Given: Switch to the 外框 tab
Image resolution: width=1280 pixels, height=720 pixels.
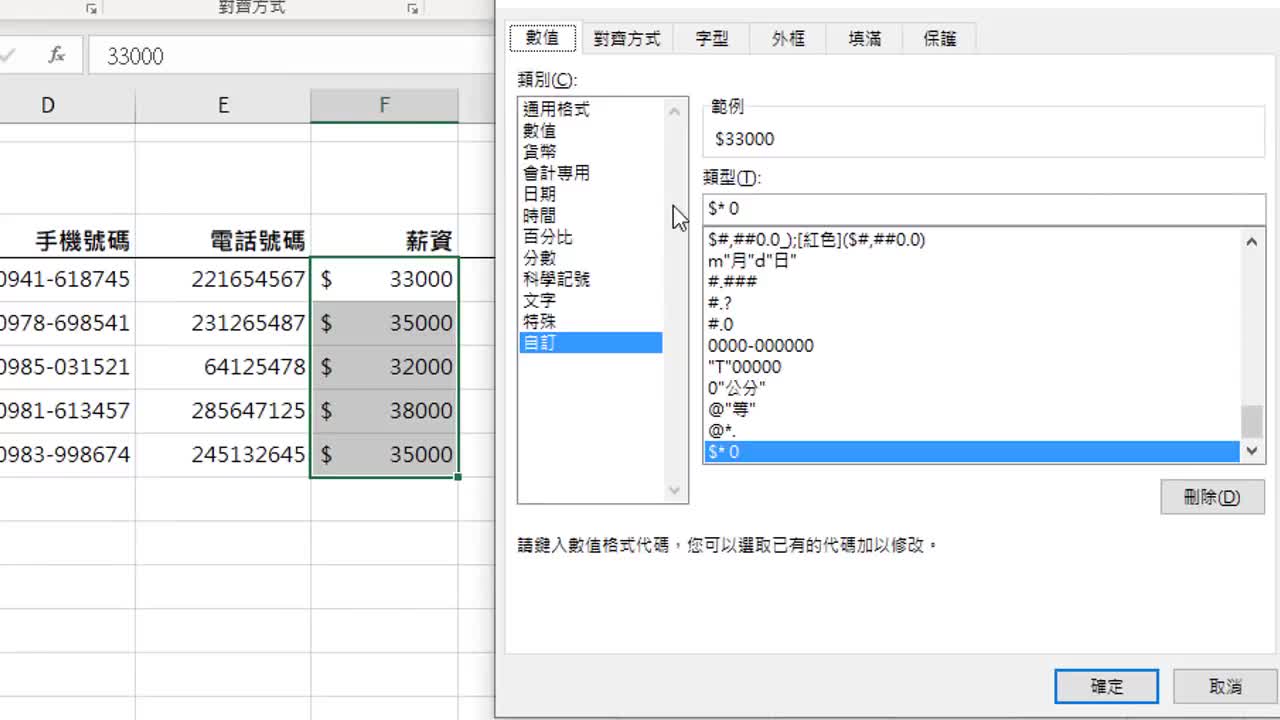Looking at the screenshot, I should click(787, 38).
